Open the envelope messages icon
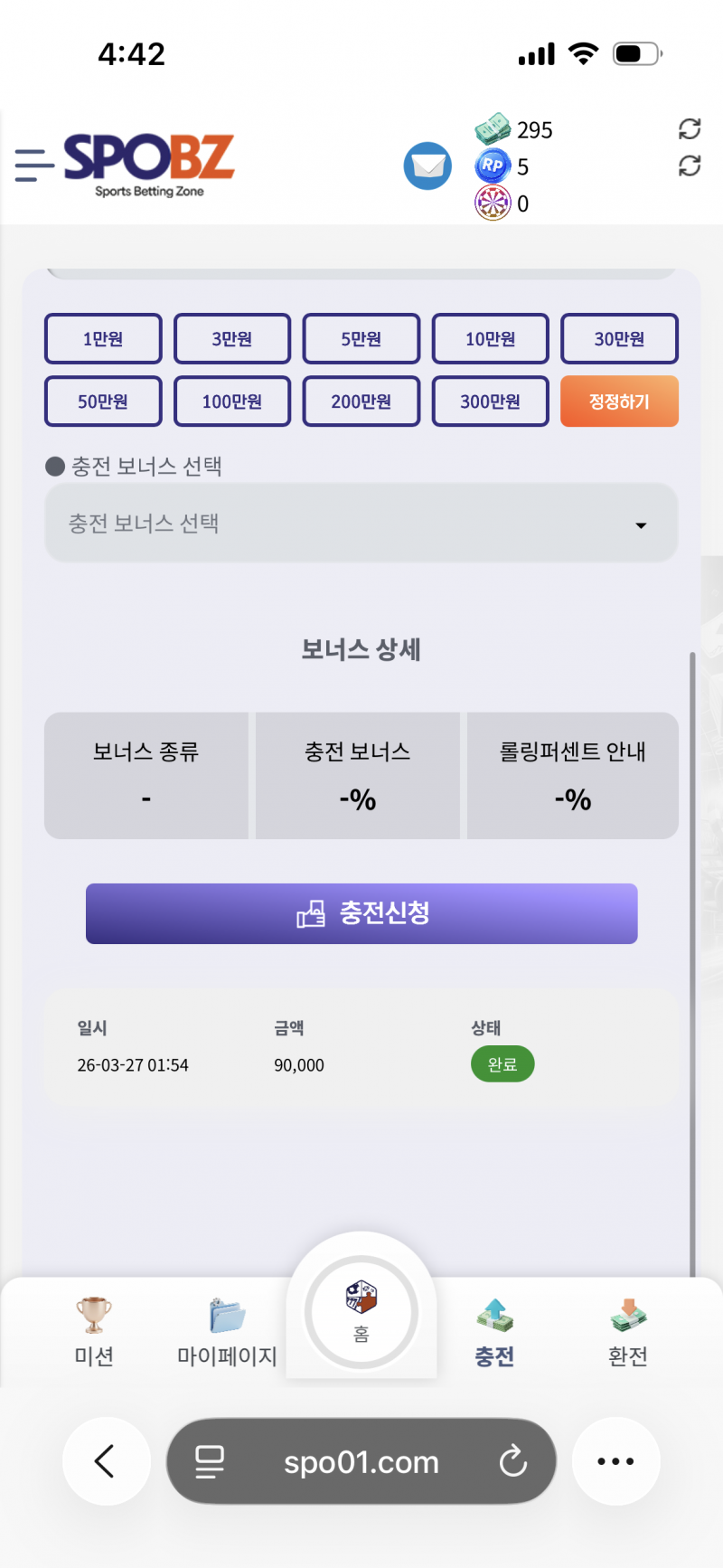 (x=427, y=166)
